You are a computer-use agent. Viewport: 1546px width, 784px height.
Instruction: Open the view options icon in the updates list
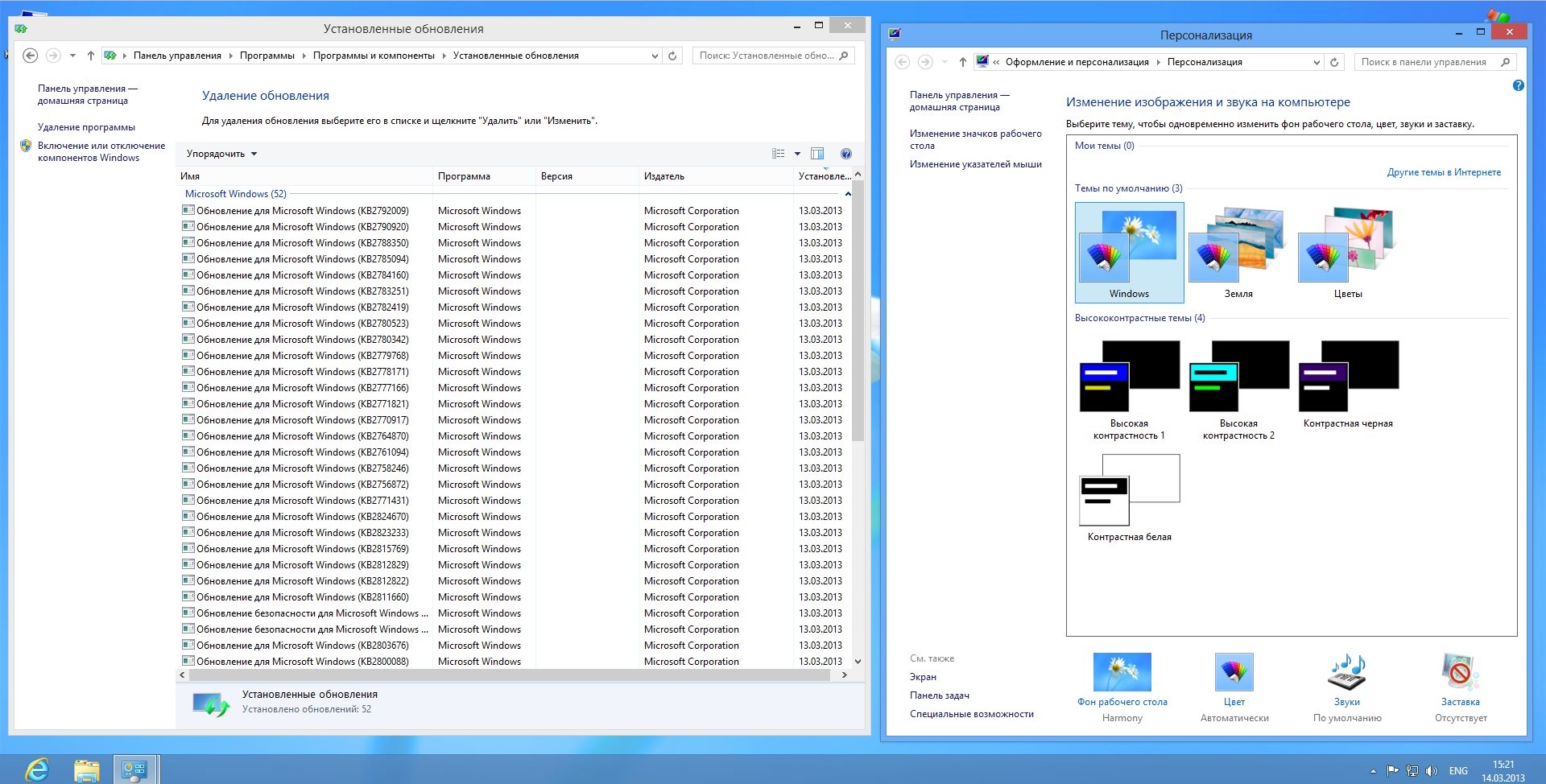[779, 154]
